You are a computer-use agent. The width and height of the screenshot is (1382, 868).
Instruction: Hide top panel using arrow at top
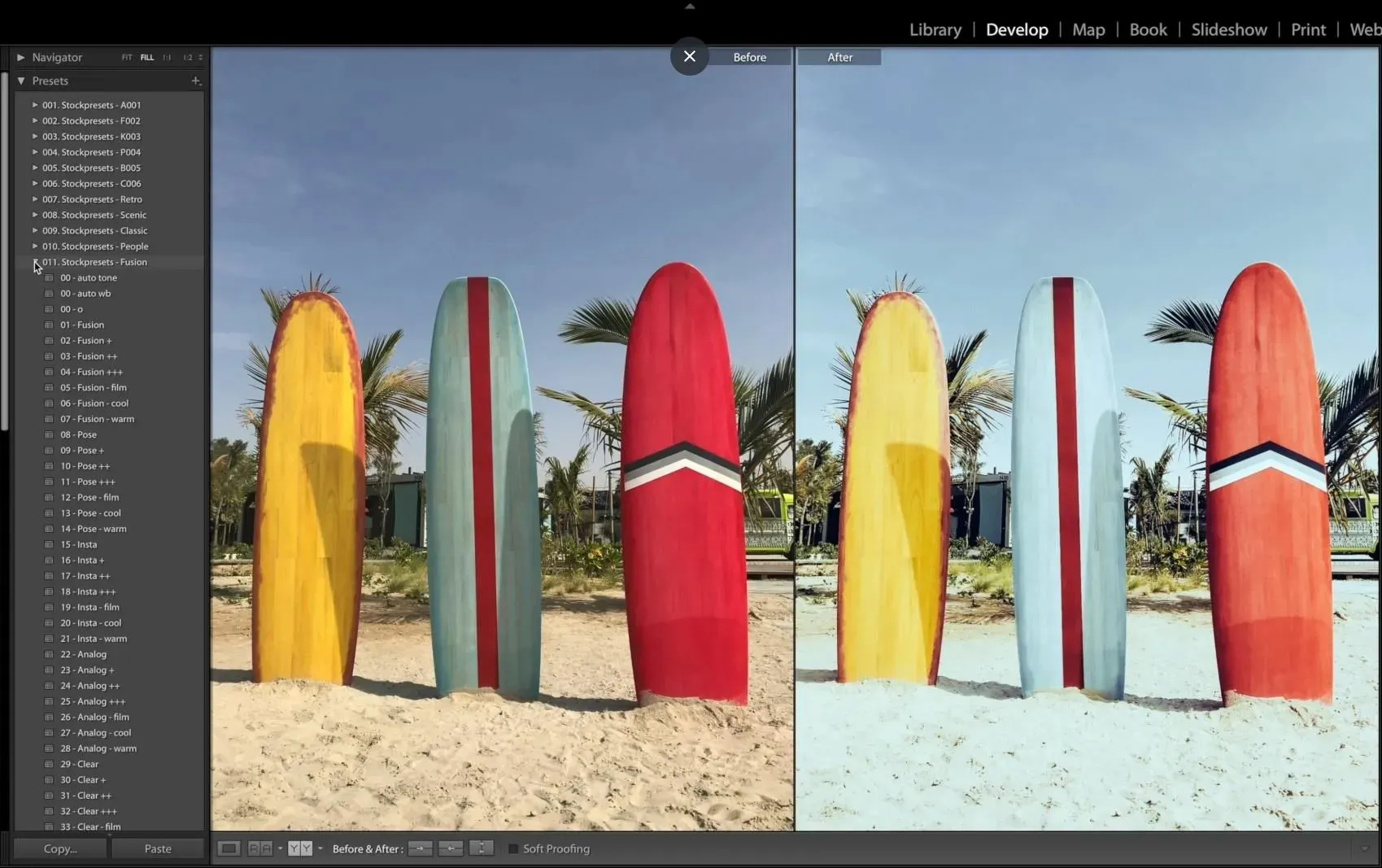coord(690,6)
